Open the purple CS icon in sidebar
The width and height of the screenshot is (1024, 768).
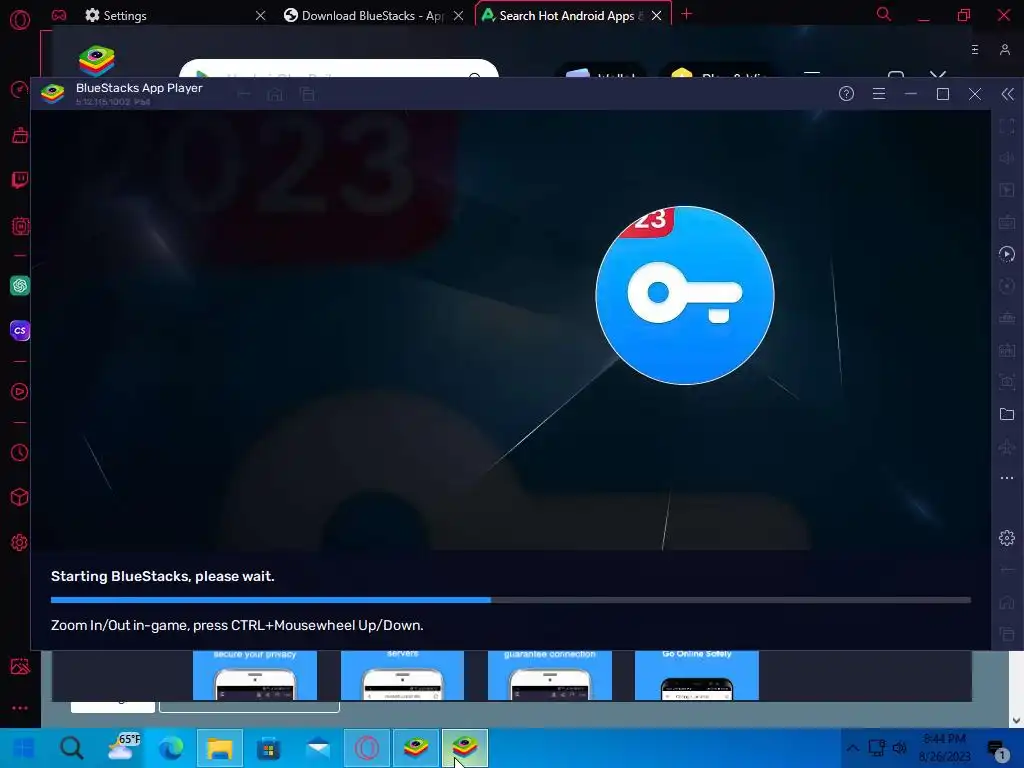click(x=20, y=330)
